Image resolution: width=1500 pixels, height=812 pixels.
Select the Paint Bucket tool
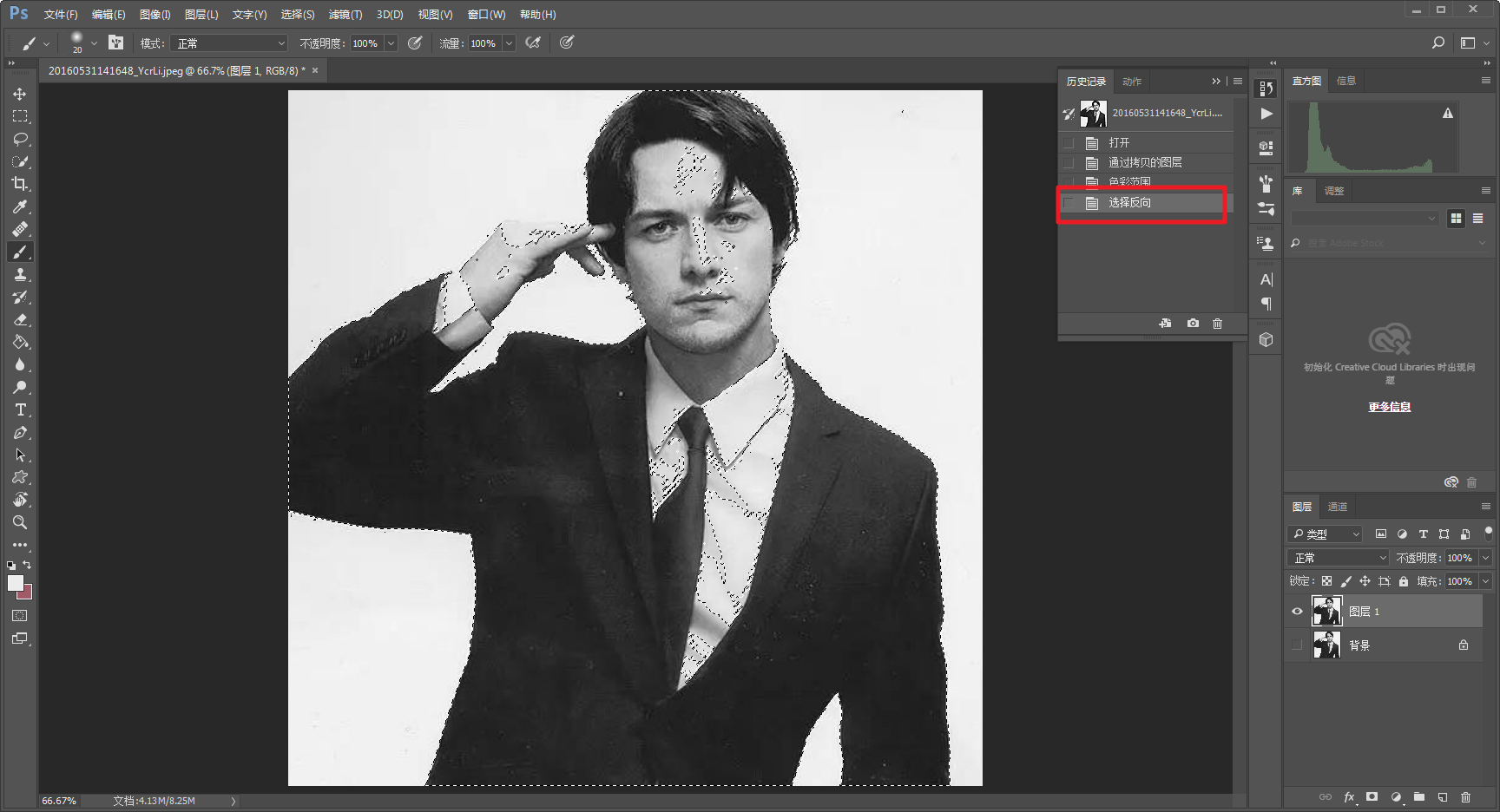(x=20, y=342)
